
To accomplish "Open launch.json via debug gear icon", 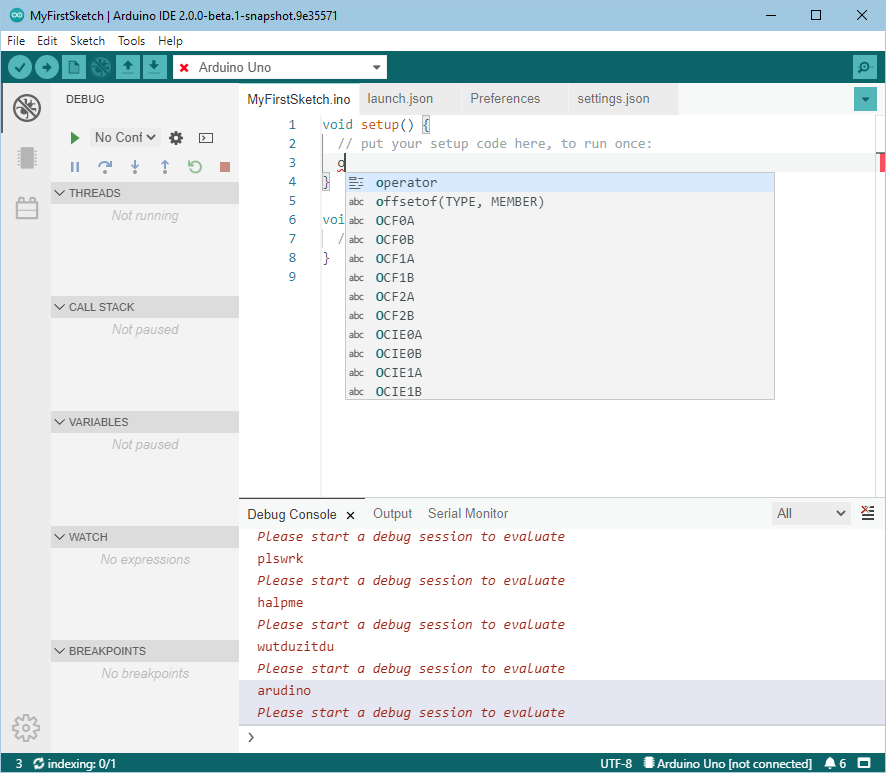I will [176, 138].
